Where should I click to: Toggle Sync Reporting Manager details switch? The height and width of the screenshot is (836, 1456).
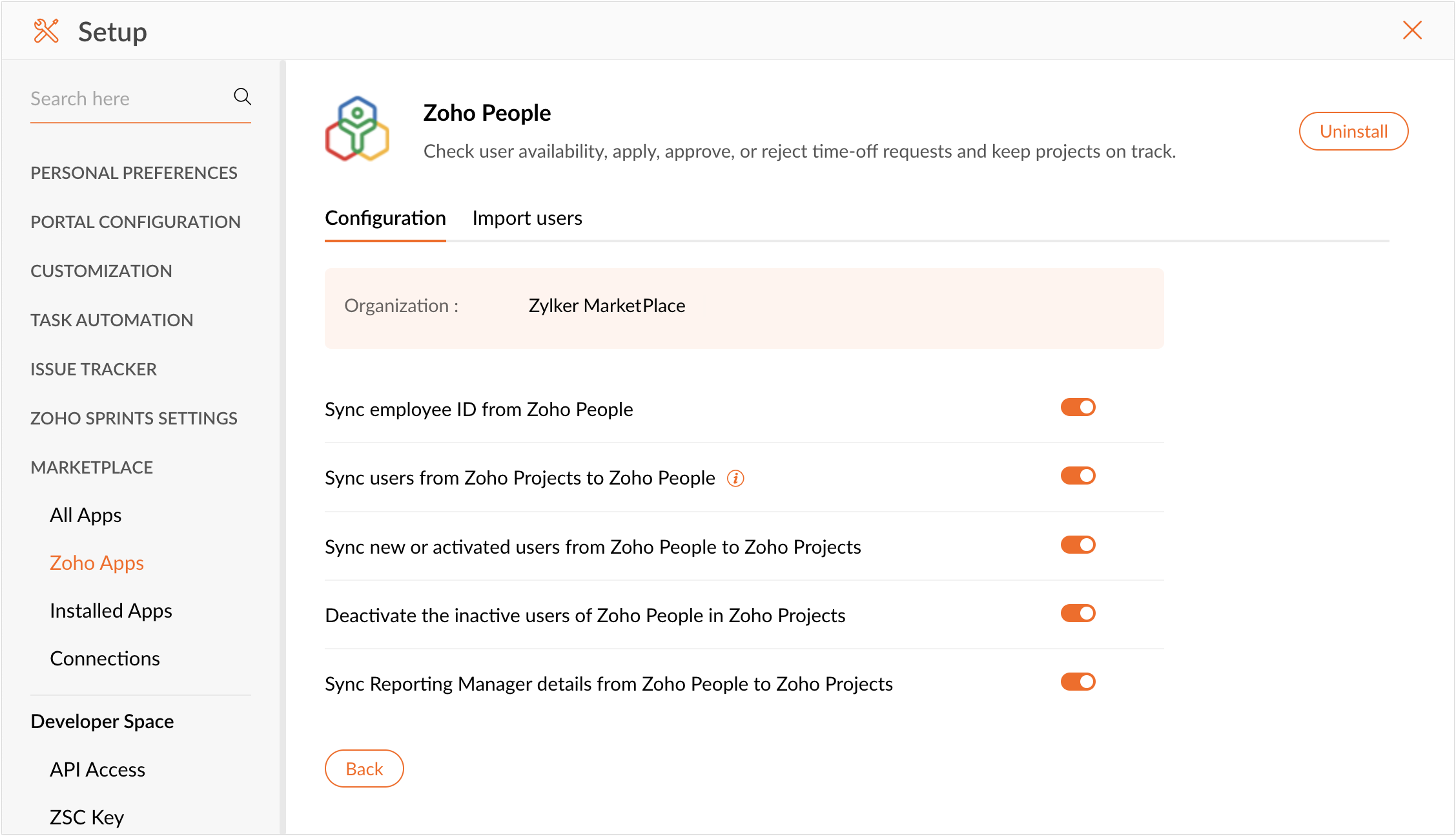[1078, 682]
